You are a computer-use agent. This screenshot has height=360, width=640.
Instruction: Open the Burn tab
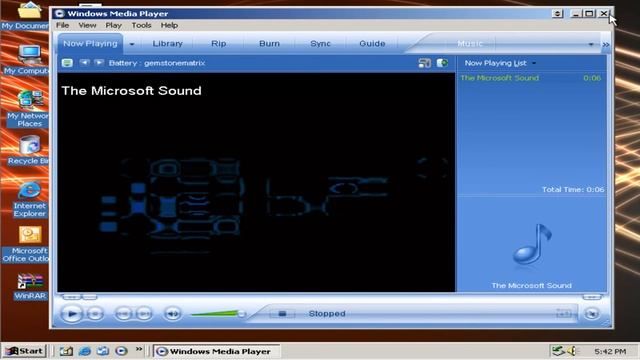click(269, 43)
